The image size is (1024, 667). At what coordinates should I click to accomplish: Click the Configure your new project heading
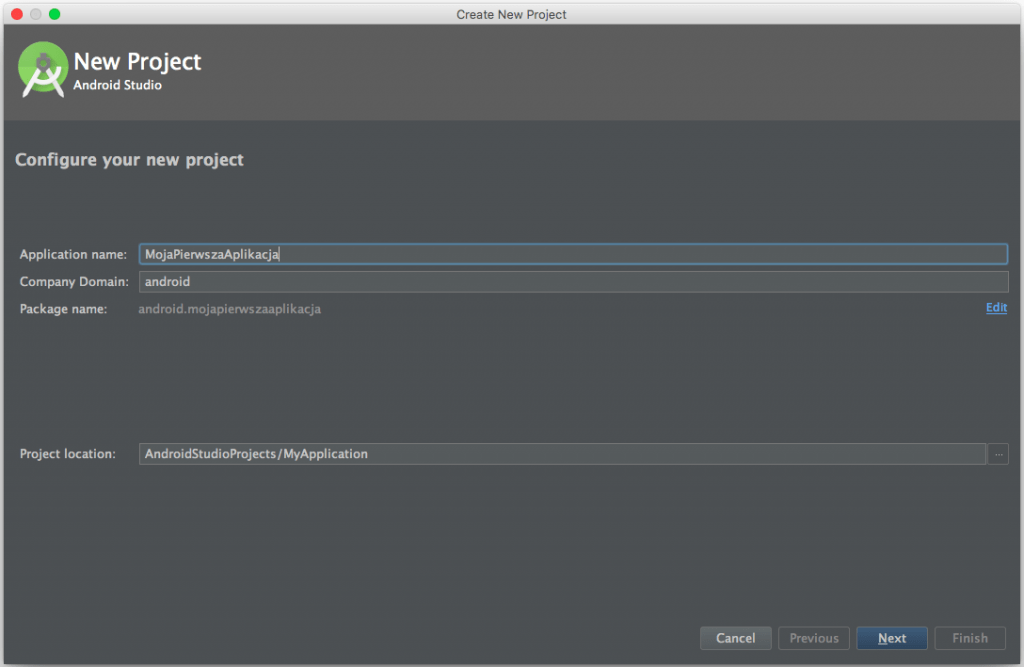(129, 159)
